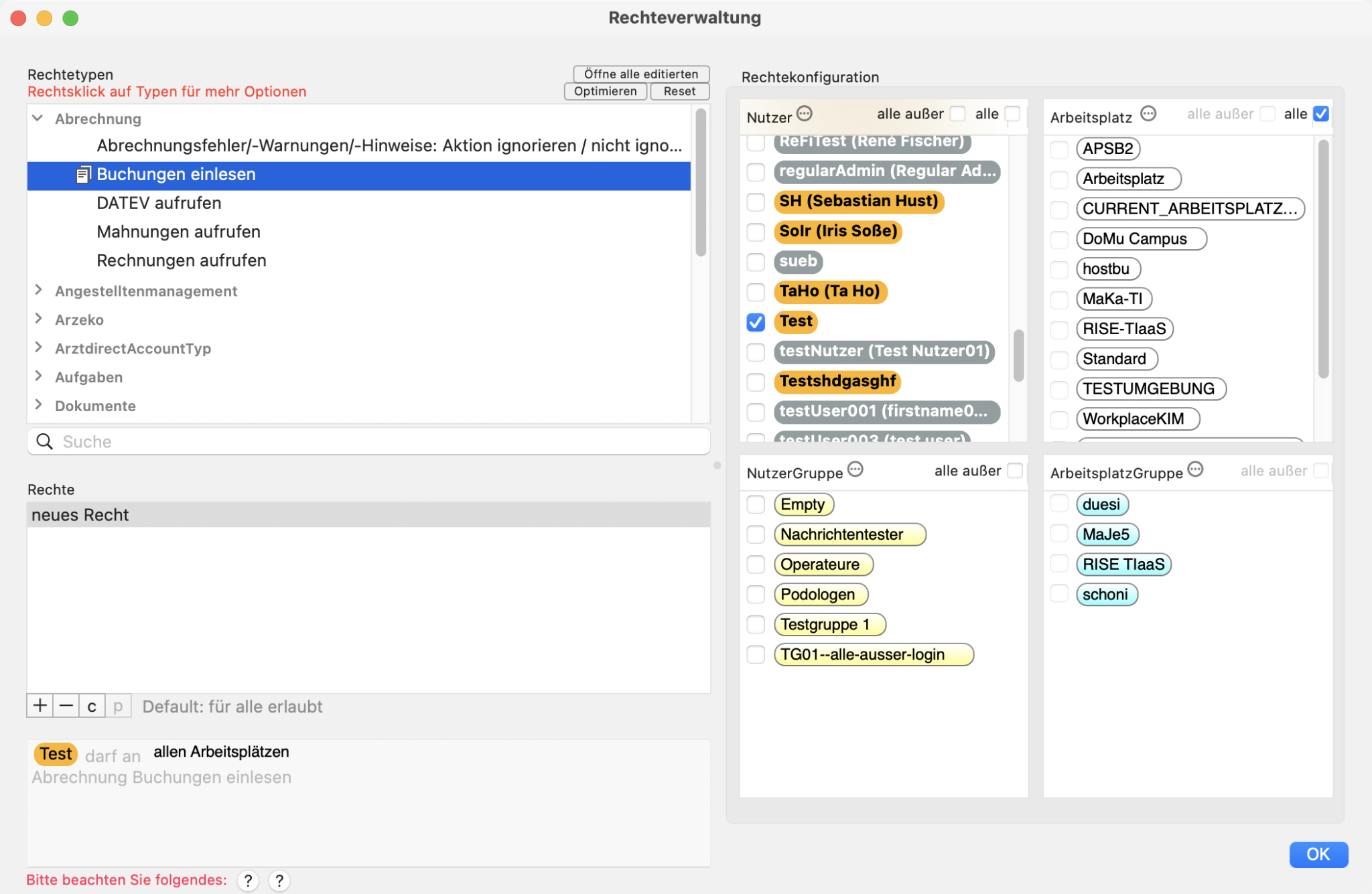Check the Standard workplace checkbox
This screenshot has height=894, width=1372.
pos(1059,360)
